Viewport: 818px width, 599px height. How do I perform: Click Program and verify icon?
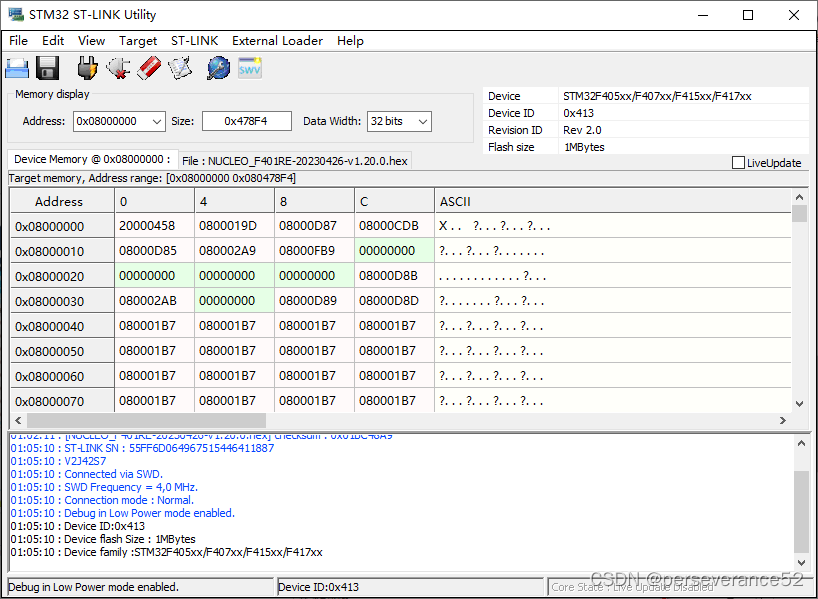point(181,68)
